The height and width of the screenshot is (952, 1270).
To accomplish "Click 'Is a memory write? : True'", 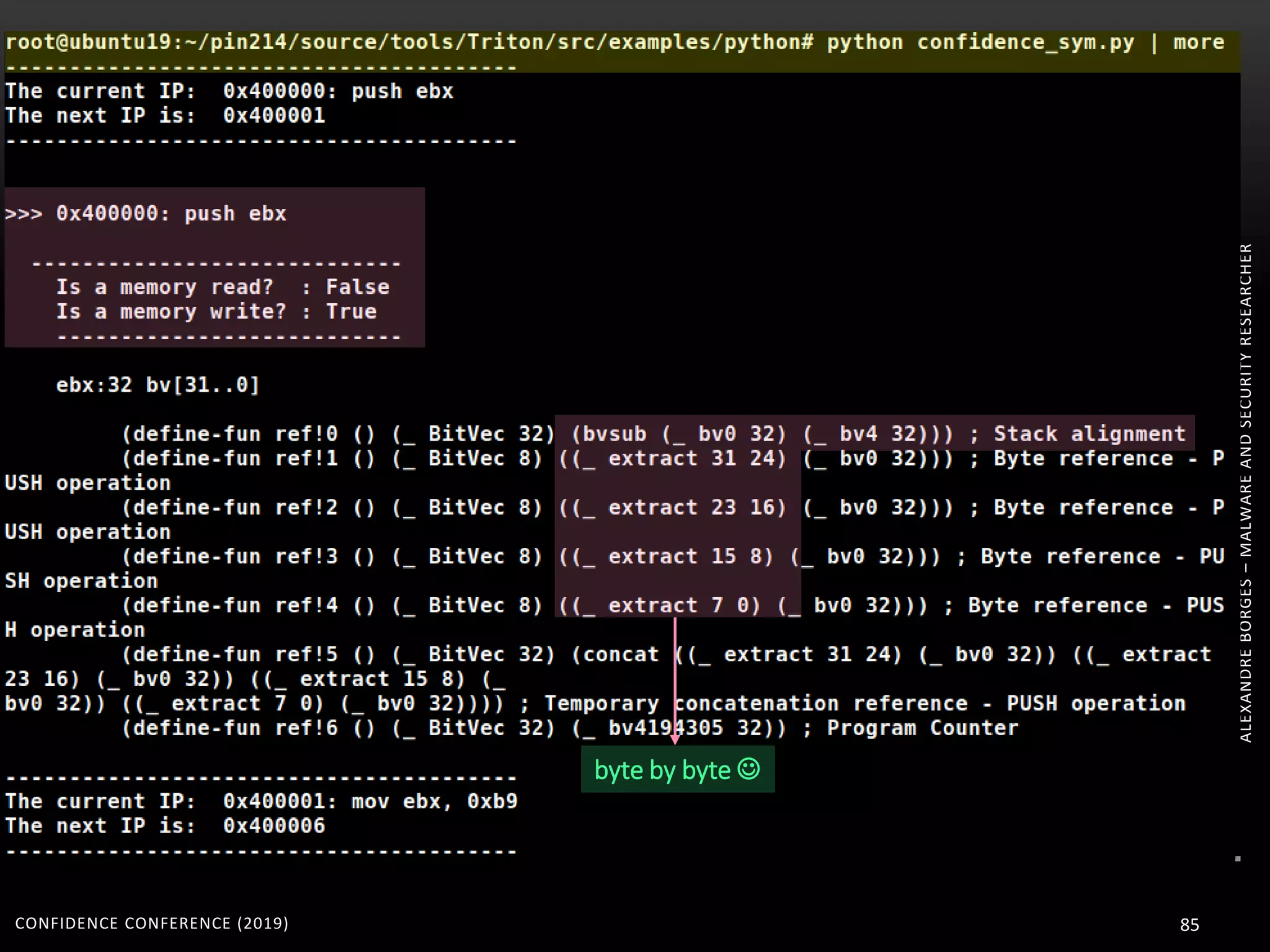I will [x=216, y=311].
